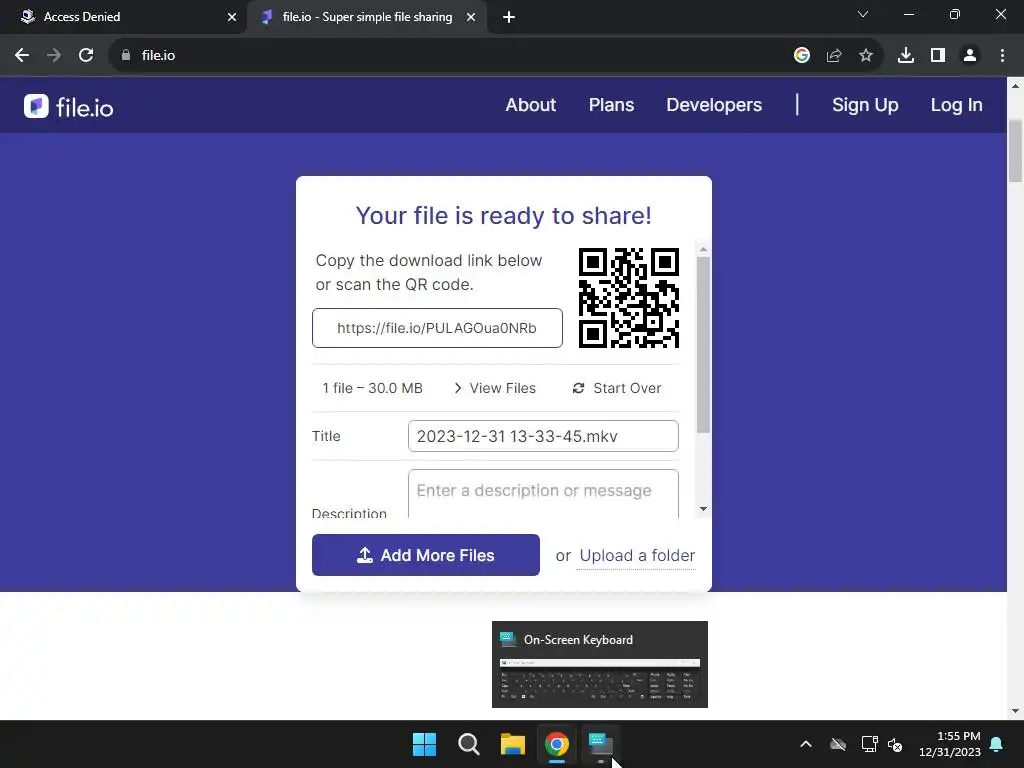The image size is (1024, 768).
Task: Click the file.io logo in the header
Action: pos(69,106)
